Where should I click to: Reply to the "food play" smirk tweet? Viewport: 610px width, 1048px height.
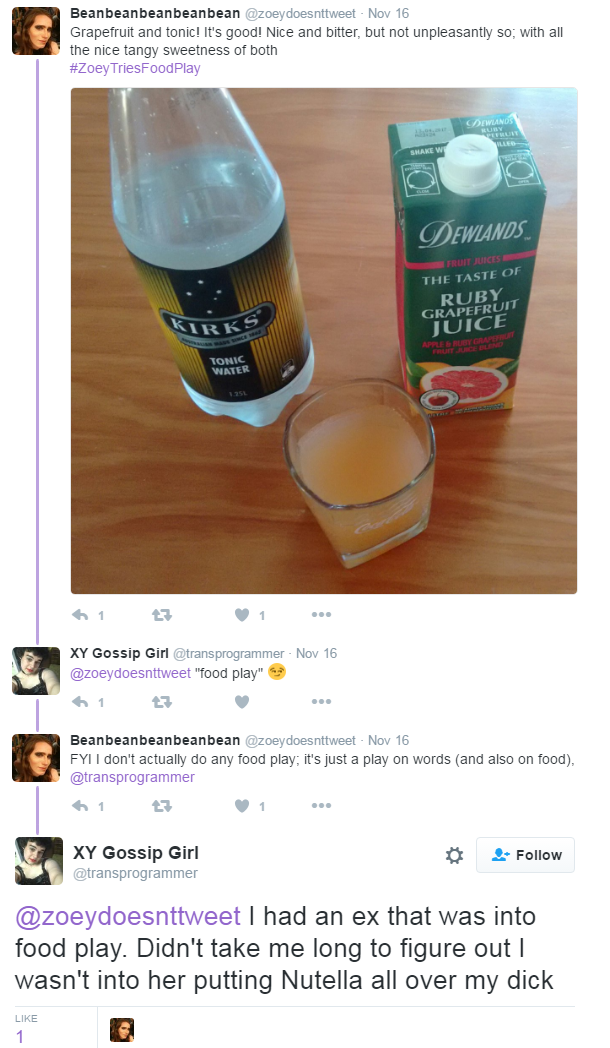point(80,702)
